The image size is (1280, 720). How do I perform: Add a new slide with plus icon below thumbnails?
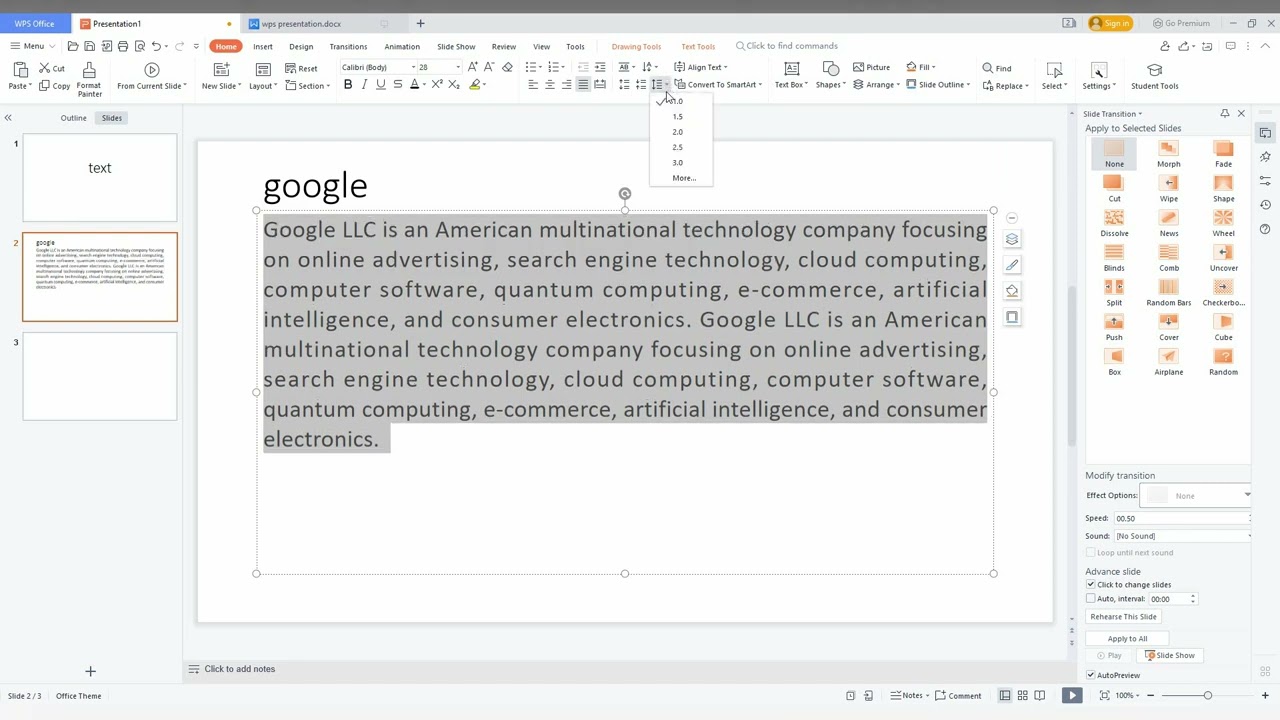pyautogui.click(x=90, y=671)
